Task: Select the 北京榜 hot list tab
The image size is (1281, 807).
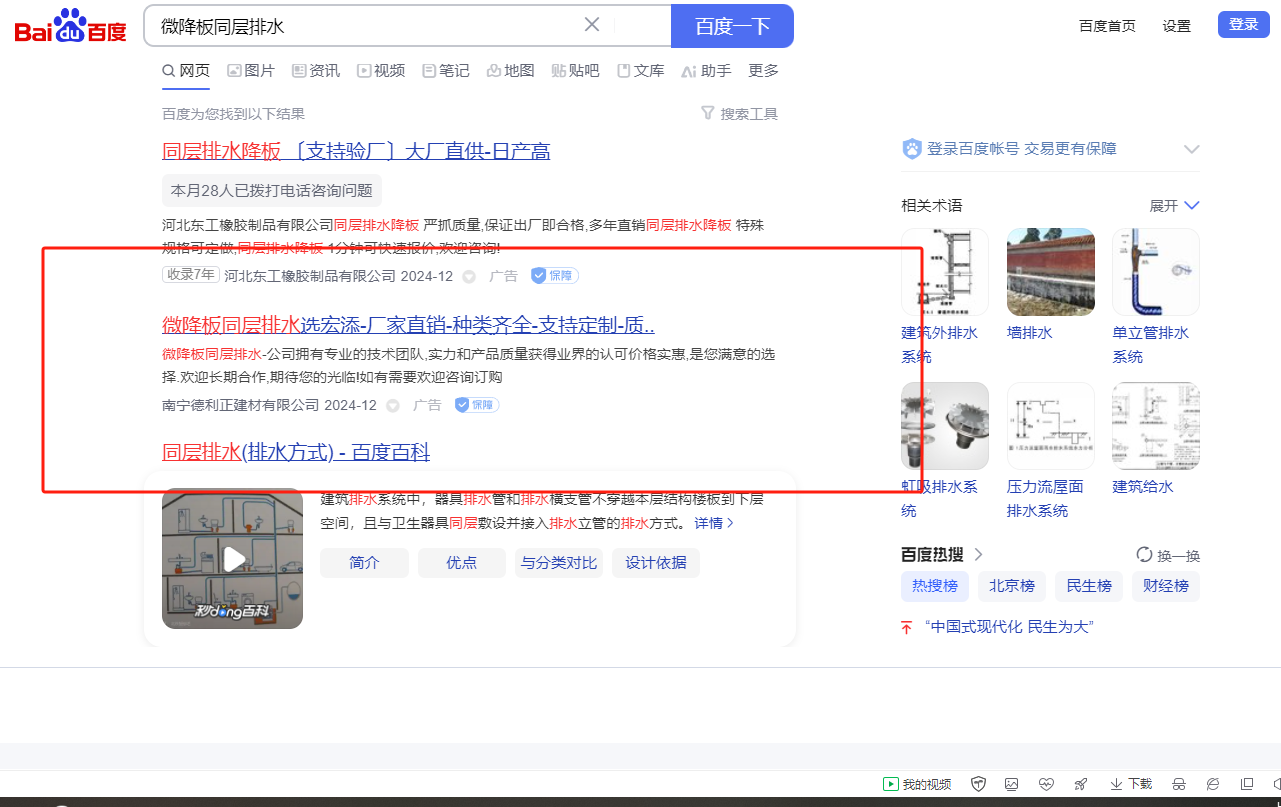Action: tap(1012, 586)
